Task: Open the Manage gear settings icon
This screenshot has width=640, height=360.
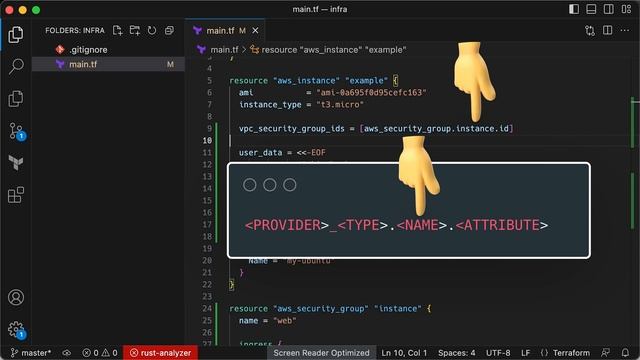Action: tap(16, 329)
